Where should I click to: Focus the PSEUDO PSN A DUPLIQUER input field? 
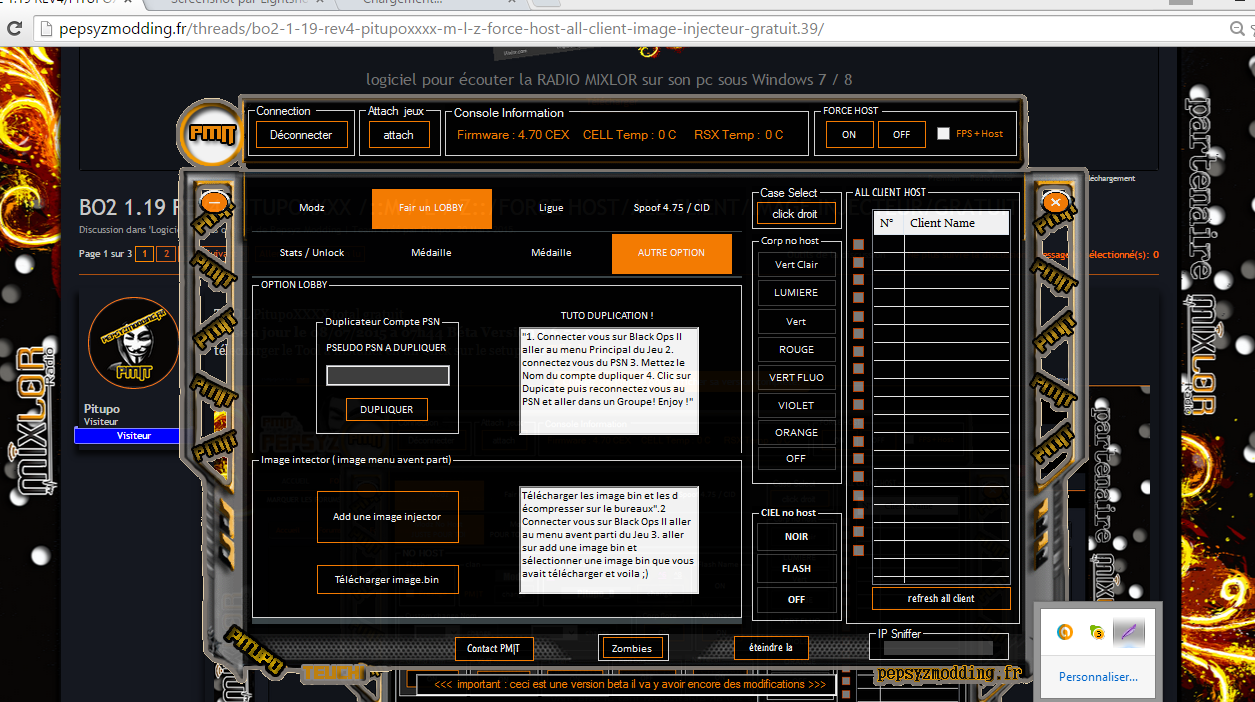click(x=388, y=376)
